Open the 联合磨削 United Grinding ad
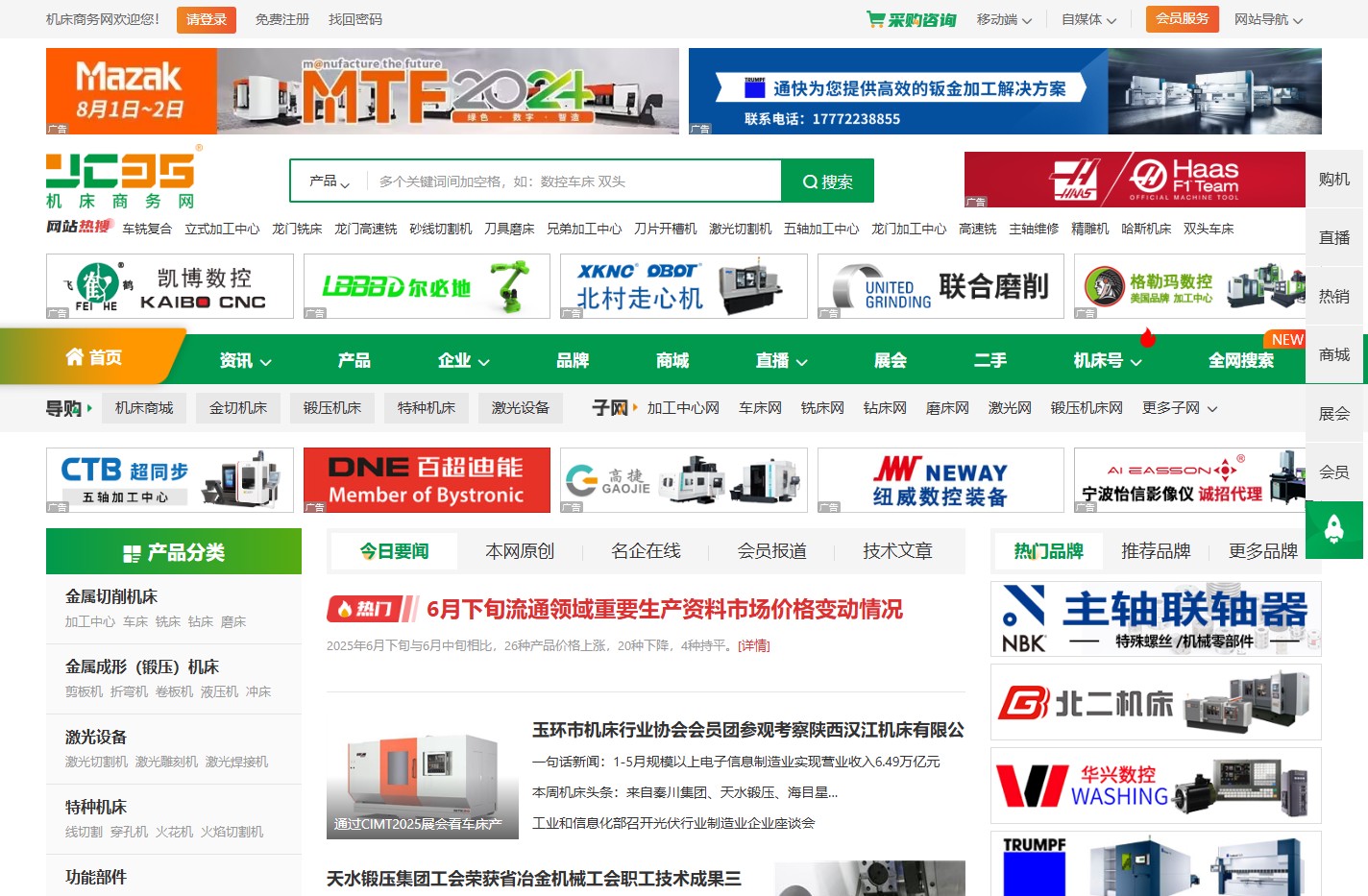The height and width of the screenshot is (896, 1368). point(940,286)
